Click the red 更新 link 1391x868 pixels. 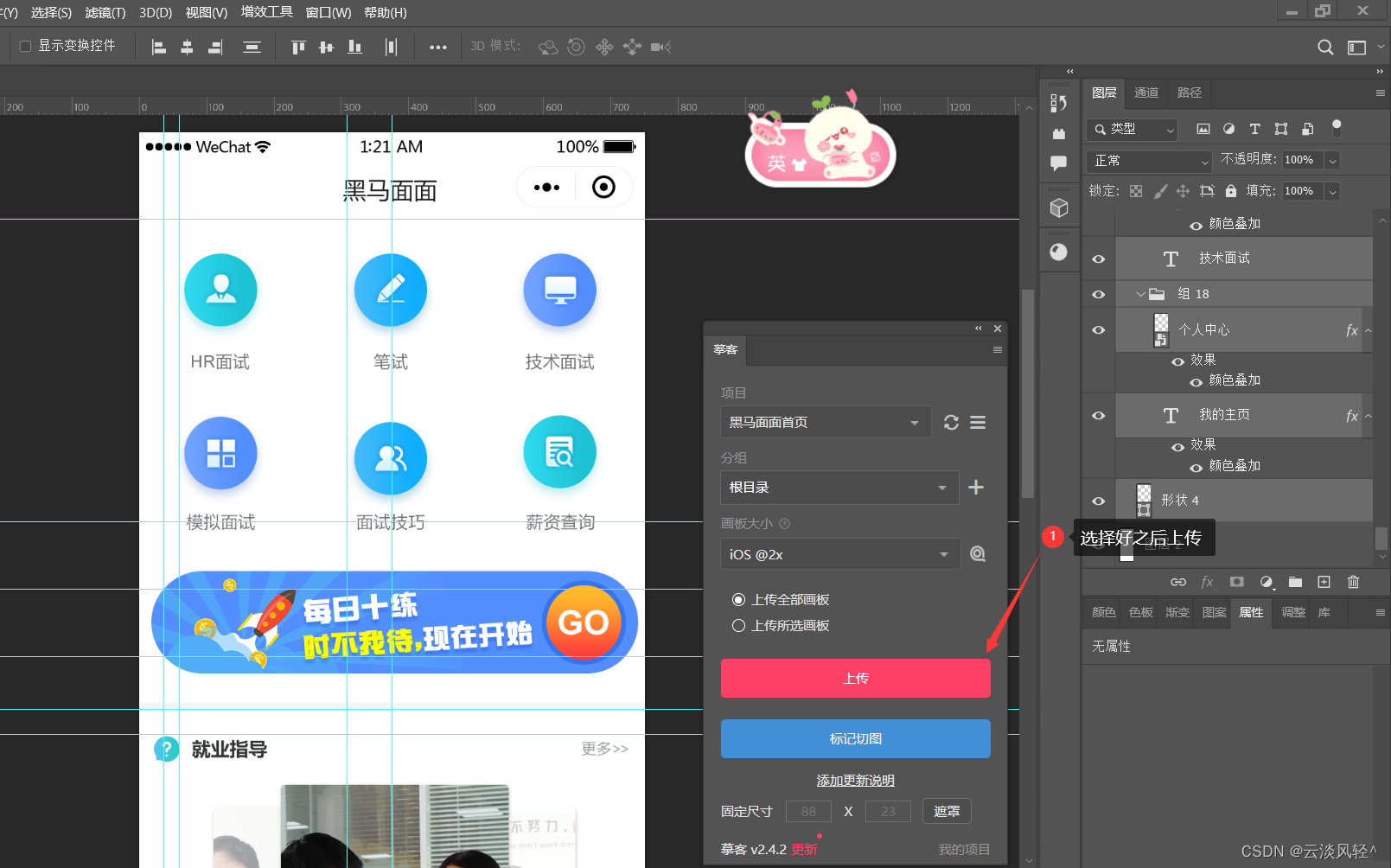tap(804, 850)
